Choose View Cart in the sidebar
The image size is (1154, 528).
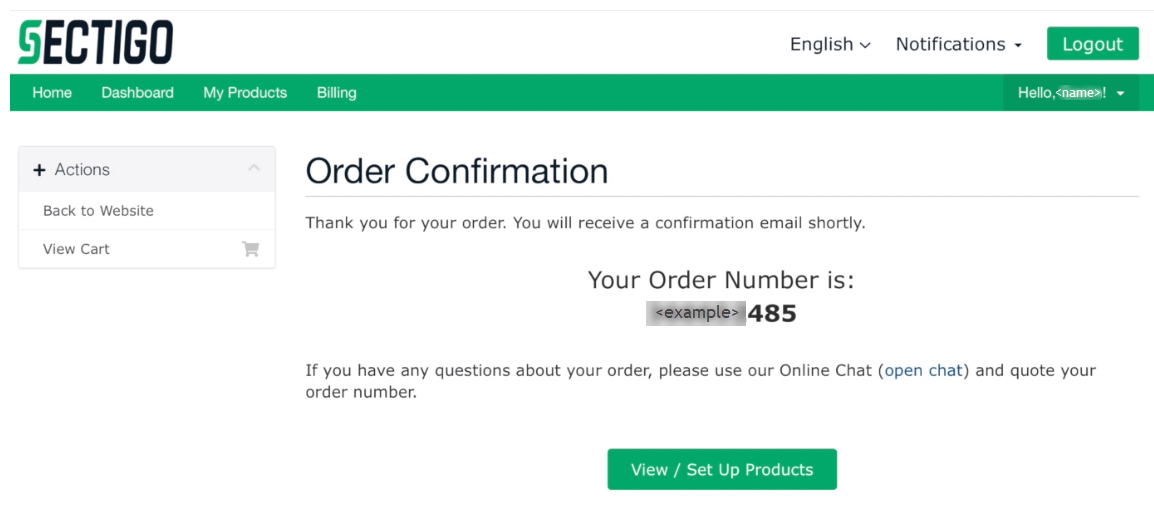(x=76, y=249)
